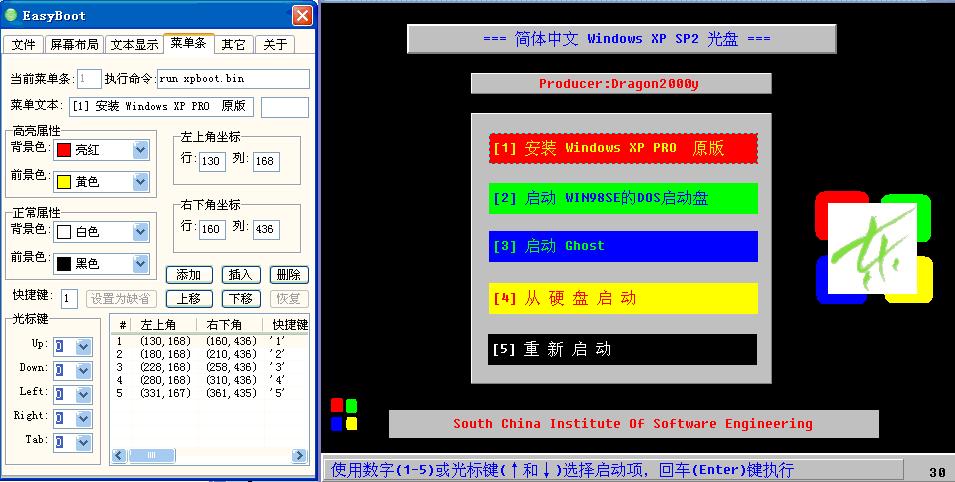Click the black 黑色 color swatch
955x482 pixels.
(x=64, y=264)
